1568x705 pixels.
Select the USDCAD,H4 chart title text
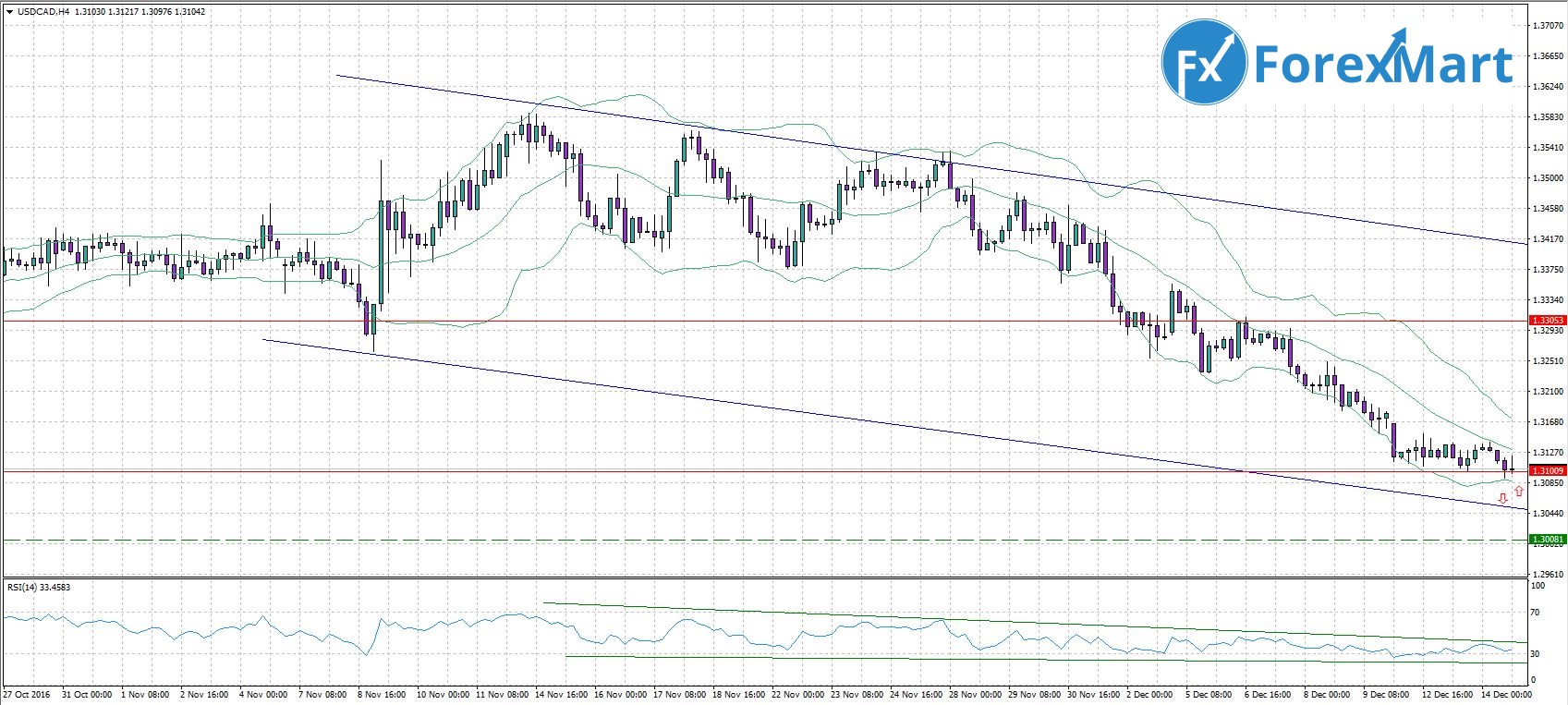[42, 12]
